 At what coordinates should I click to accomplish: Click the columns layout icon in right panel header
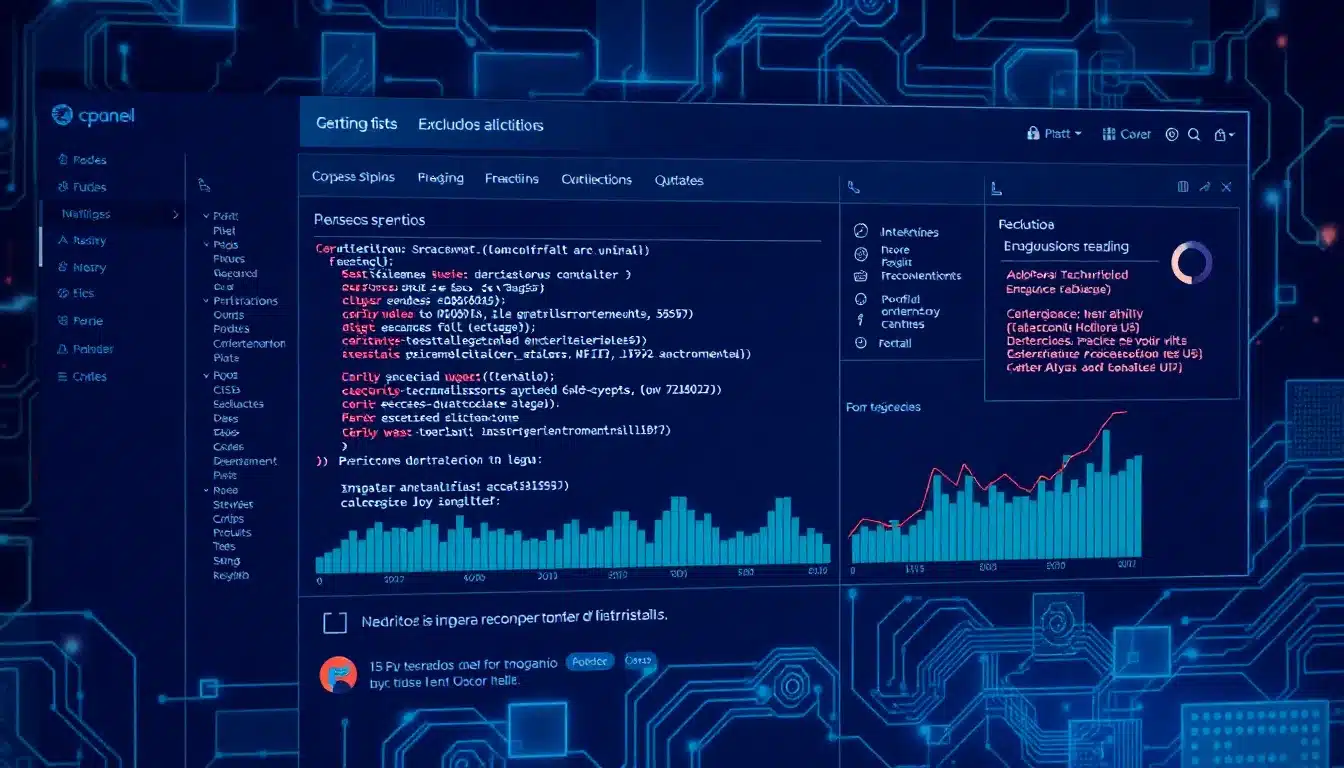coord(1183,187)
